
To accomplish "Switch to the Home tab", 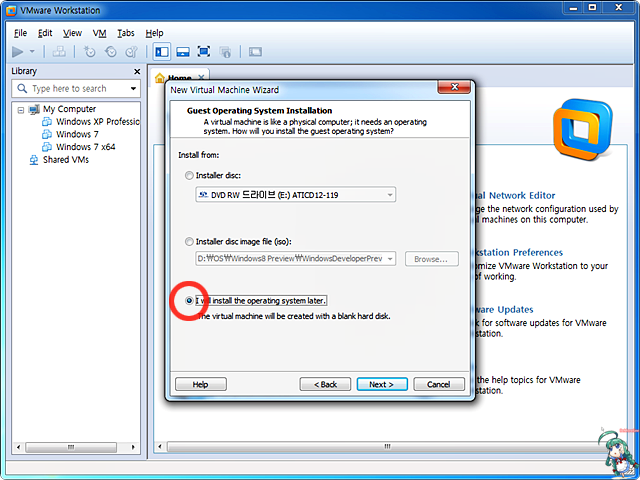I will 180,78.
